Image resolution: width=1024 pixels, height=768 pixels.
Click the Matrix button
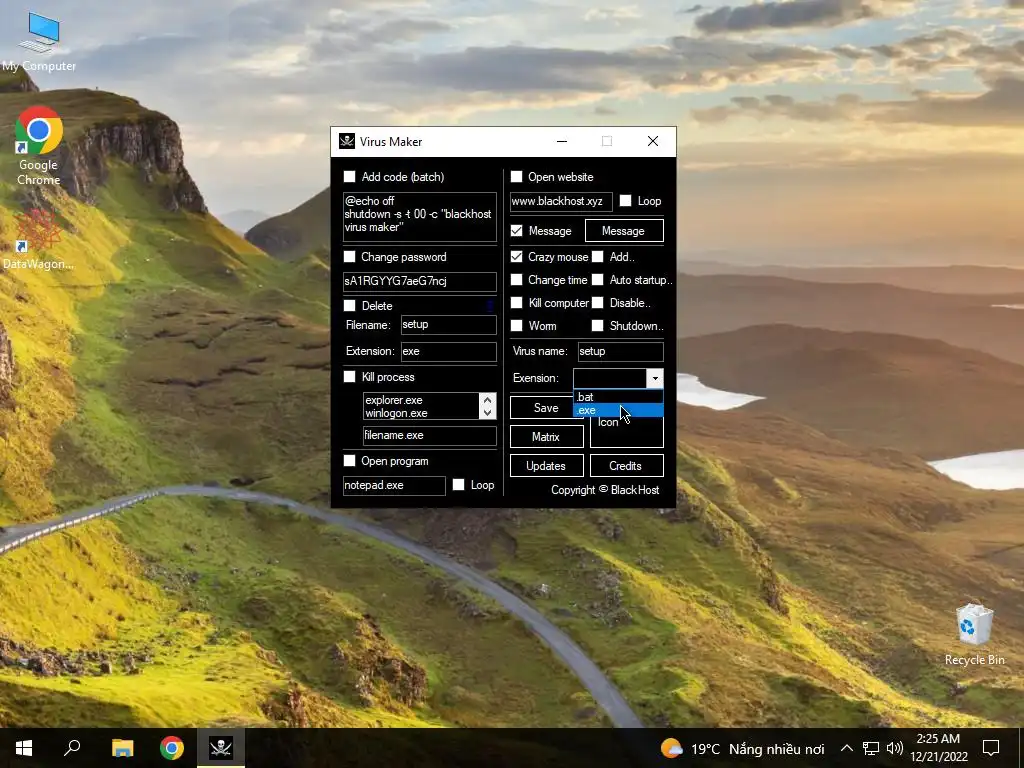546,437
